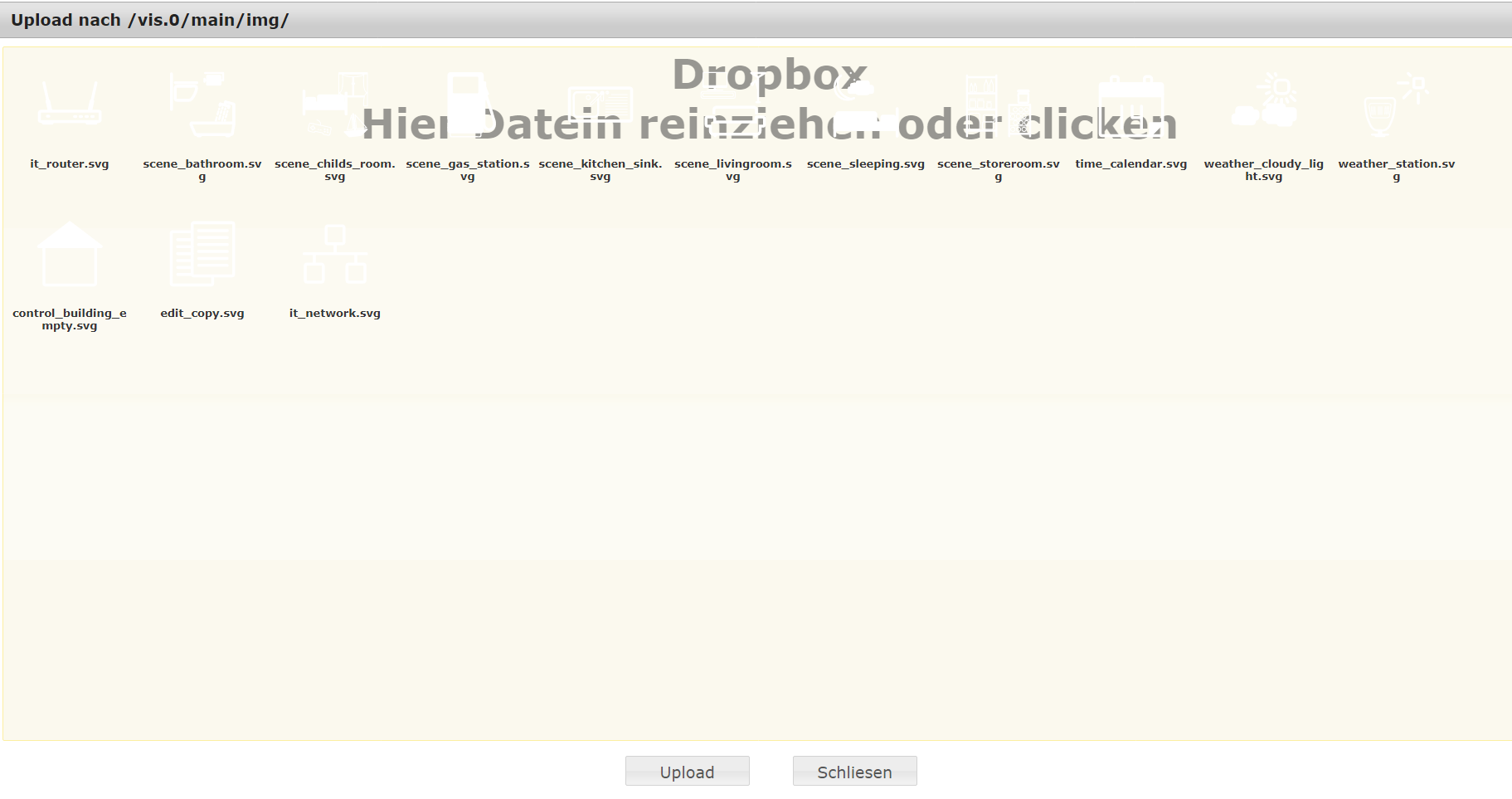Click the Upload button
1512x799 pixels.
(x=688, y=771)
